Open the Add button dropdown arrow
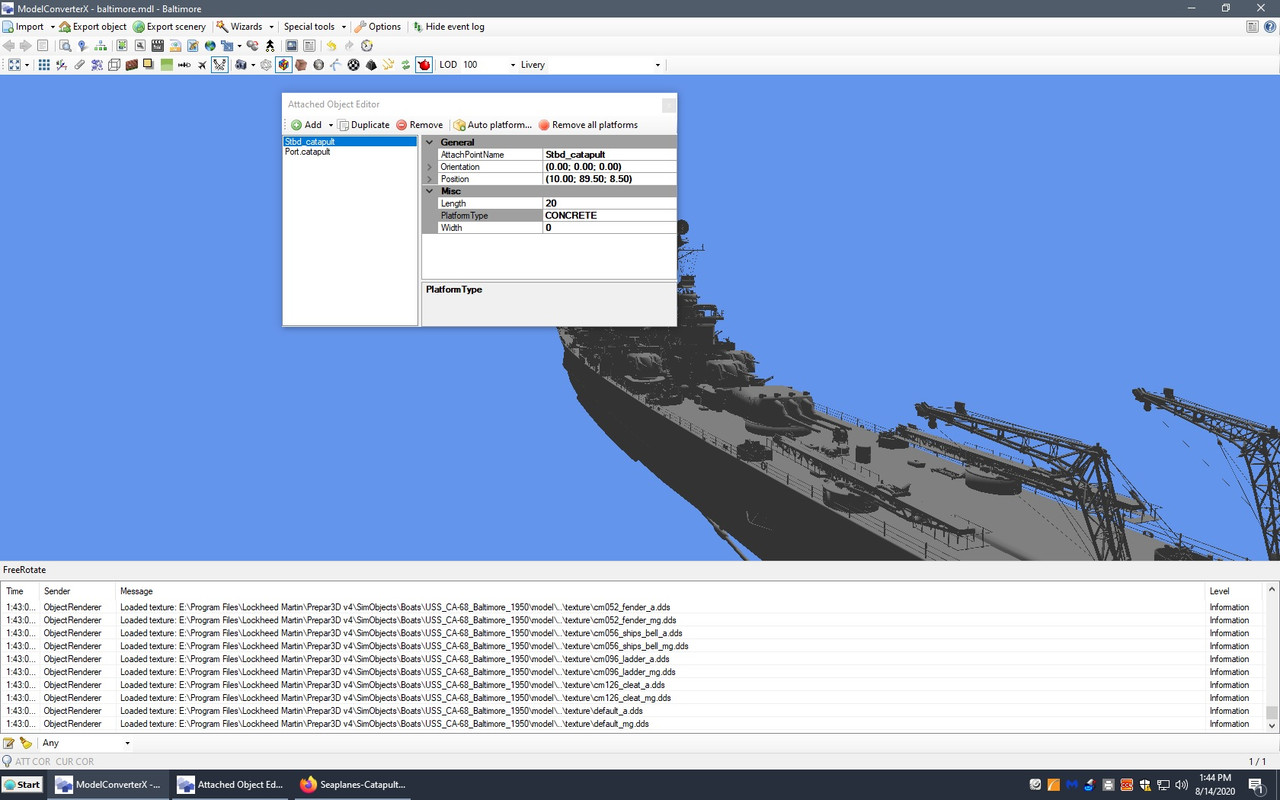The image size is (1280, 800). [331, 125]
